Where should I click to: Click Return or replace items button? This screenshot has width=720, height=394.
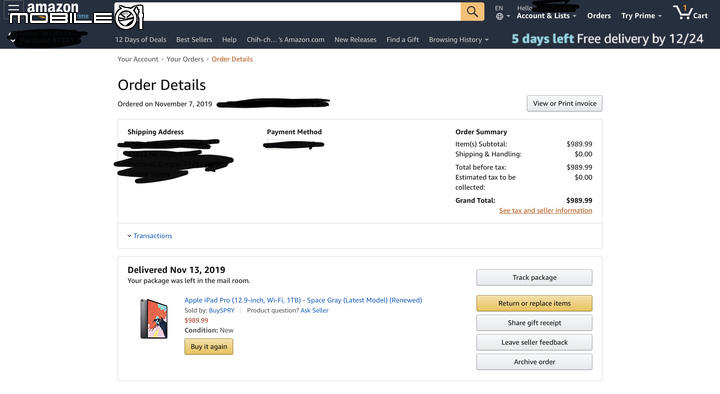coord(534,303)
